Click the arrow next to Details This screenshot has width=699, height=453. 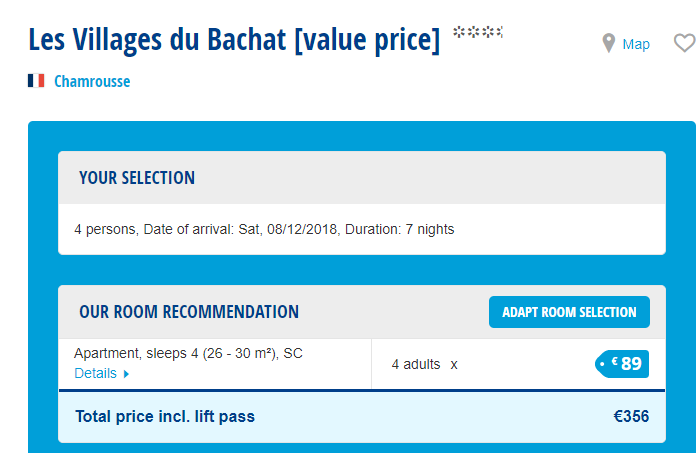(127, 374)
